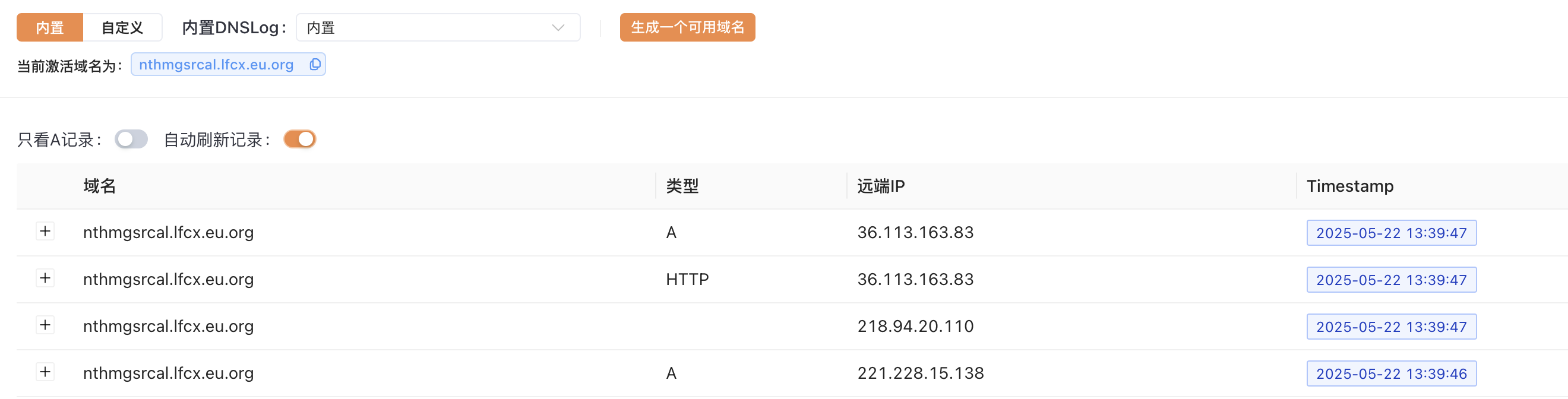Expand the row with IP 221.228.15.138
This screenshot has height=399, width=1568.
coord(45,372)
